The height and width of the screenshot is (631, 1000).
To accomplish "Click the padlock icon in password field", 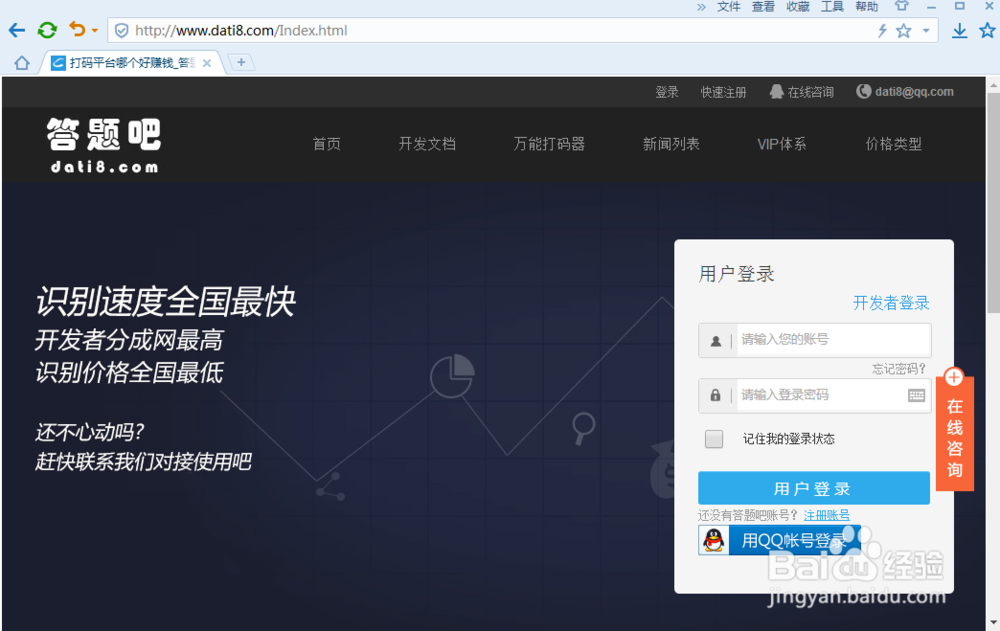I will (716, 396).
